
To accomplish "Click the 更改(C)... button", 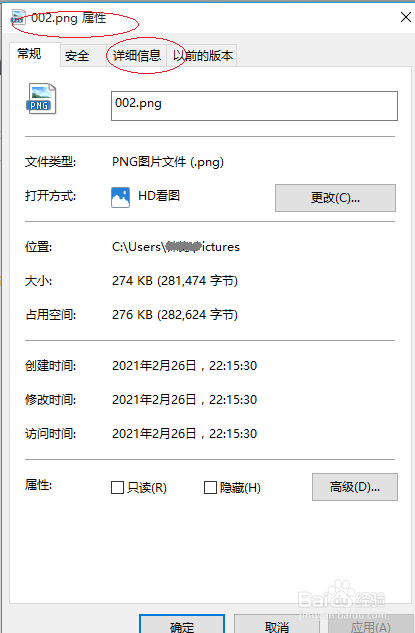I will coord(335,198).
